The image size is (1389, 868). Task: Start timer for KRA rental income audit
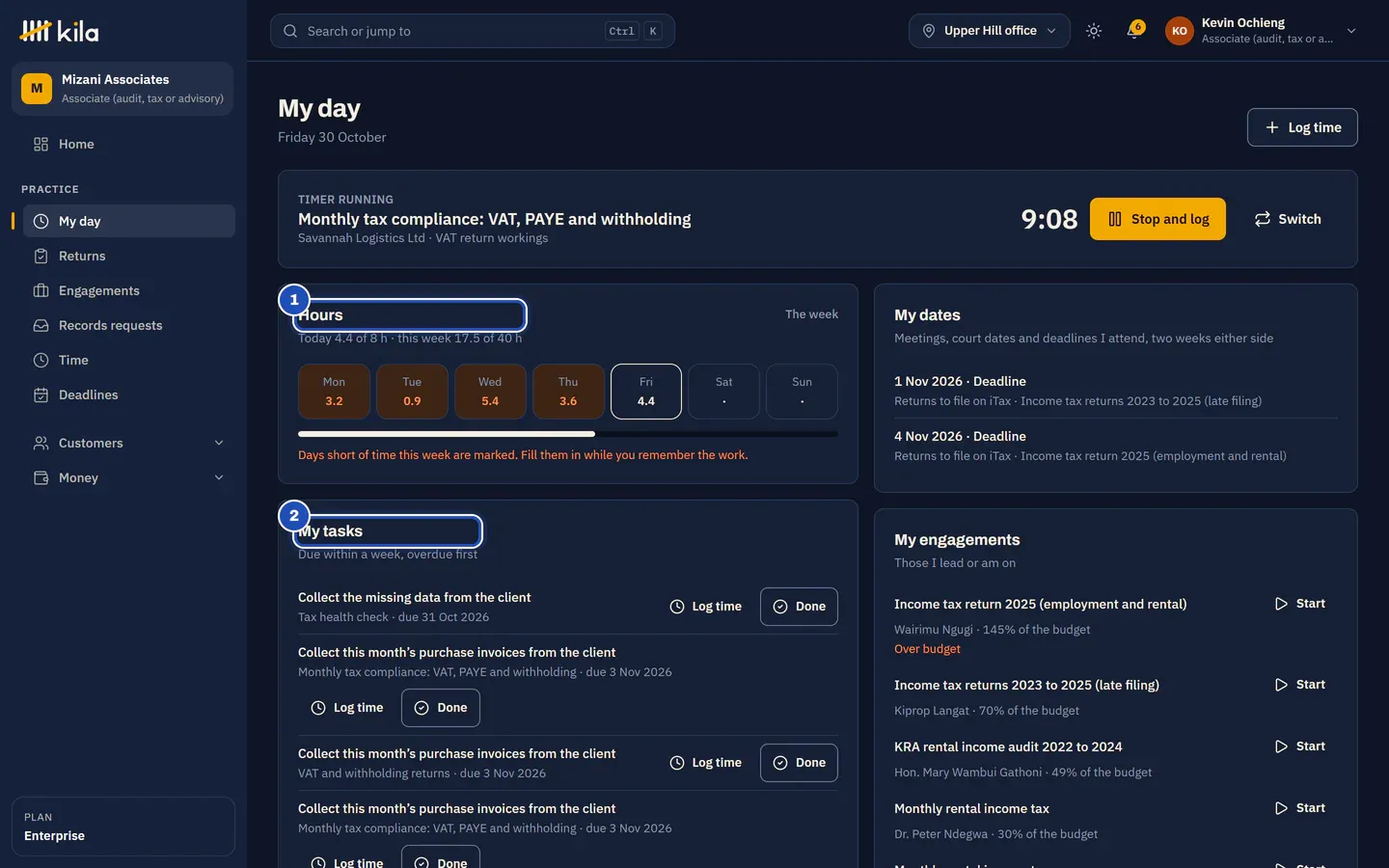pyautogui.click(x=1300, y=746)
